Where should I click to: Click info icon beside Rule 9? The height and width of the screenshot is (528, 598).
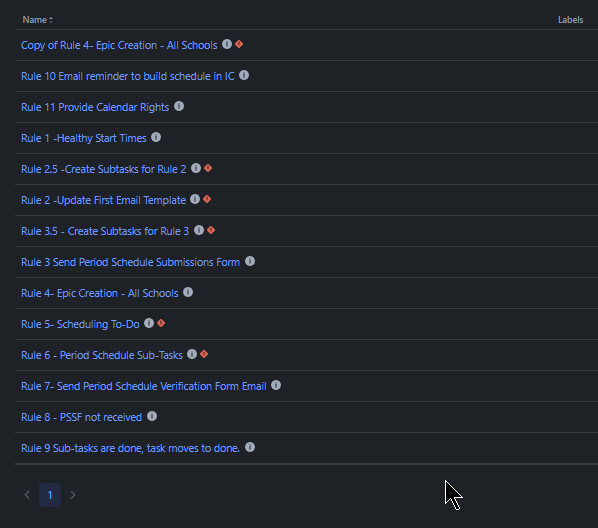(x=250, y=447)
